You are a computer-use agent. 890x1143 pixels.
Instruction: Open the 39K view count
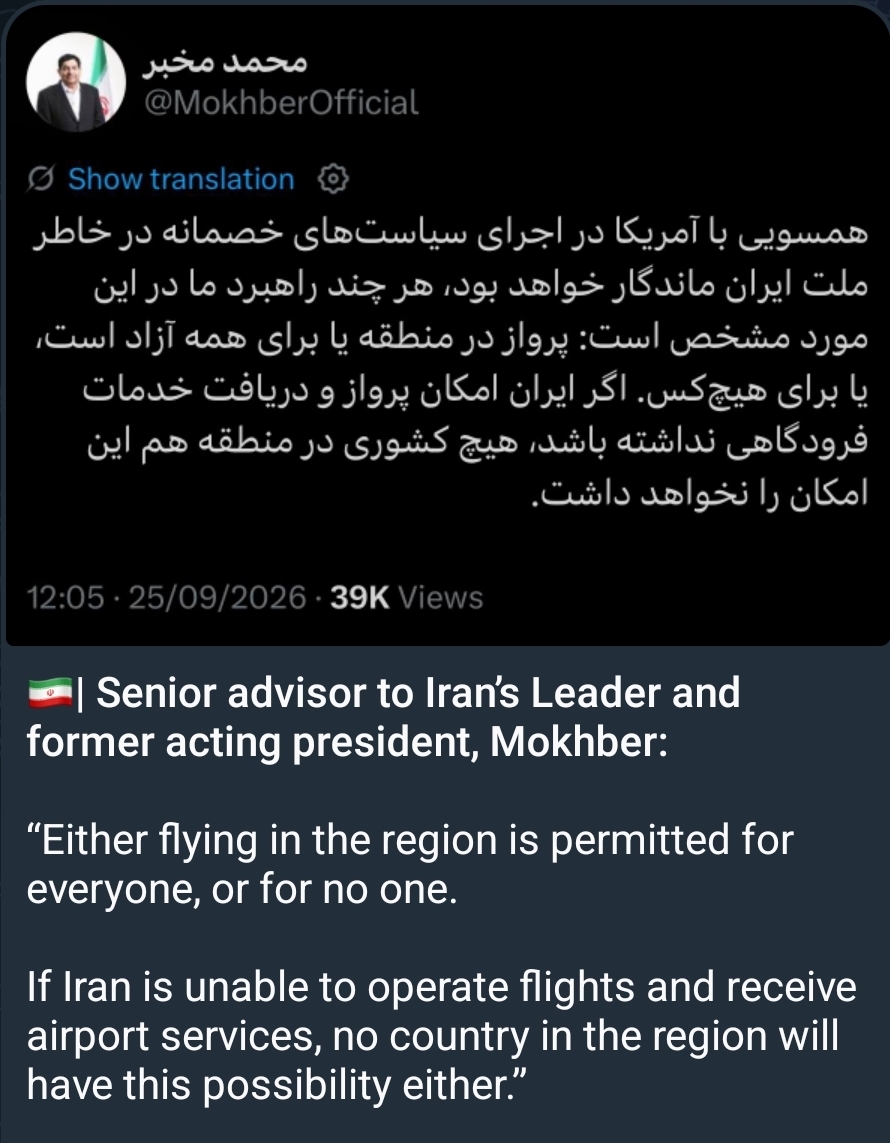[359, 598]
